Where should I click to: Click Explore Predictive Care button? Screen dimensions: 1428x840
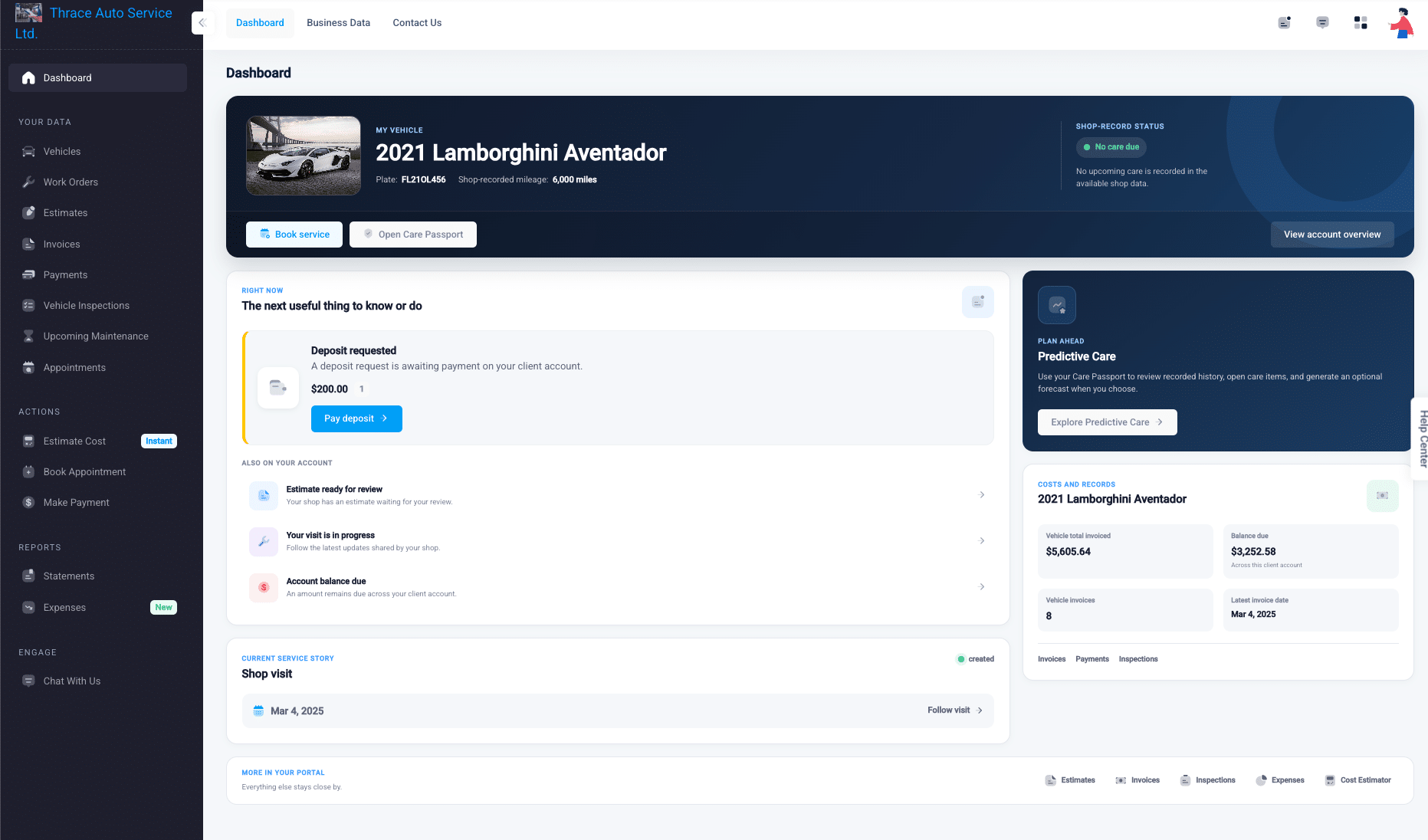pyautogui.click(x=1107, y=422)
